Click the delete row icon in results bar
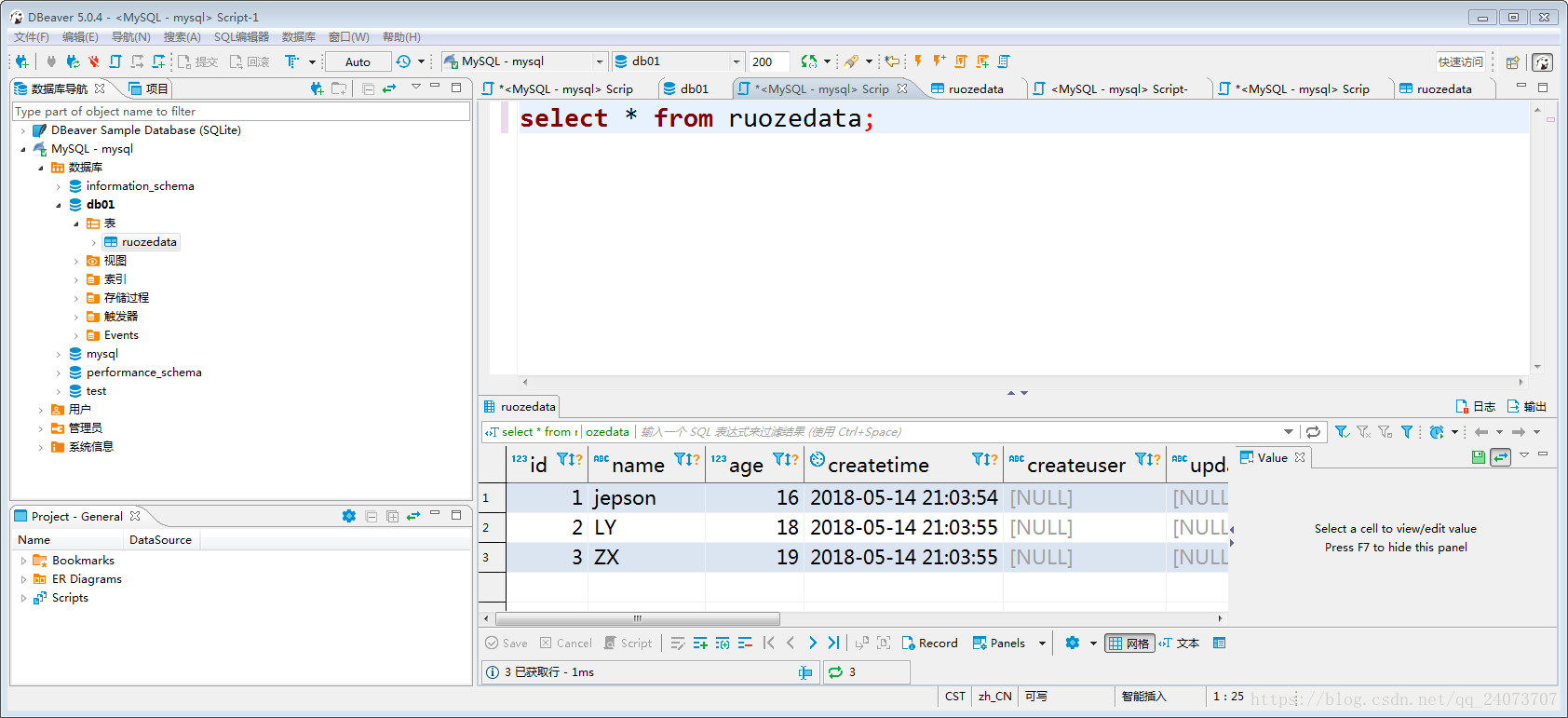The width and height of the screenshot is (1568, 718). click(745, 643)
